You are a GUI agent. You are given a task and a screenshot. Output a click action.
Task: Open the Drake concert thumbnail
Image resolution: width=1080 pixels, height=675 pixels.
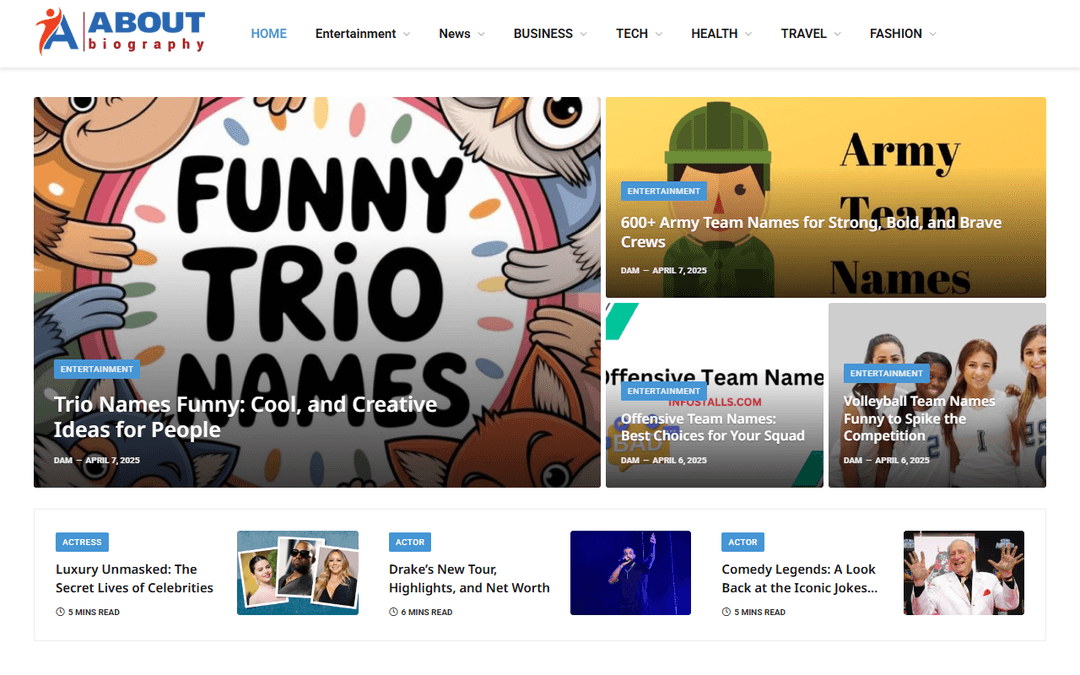point(630,572)
